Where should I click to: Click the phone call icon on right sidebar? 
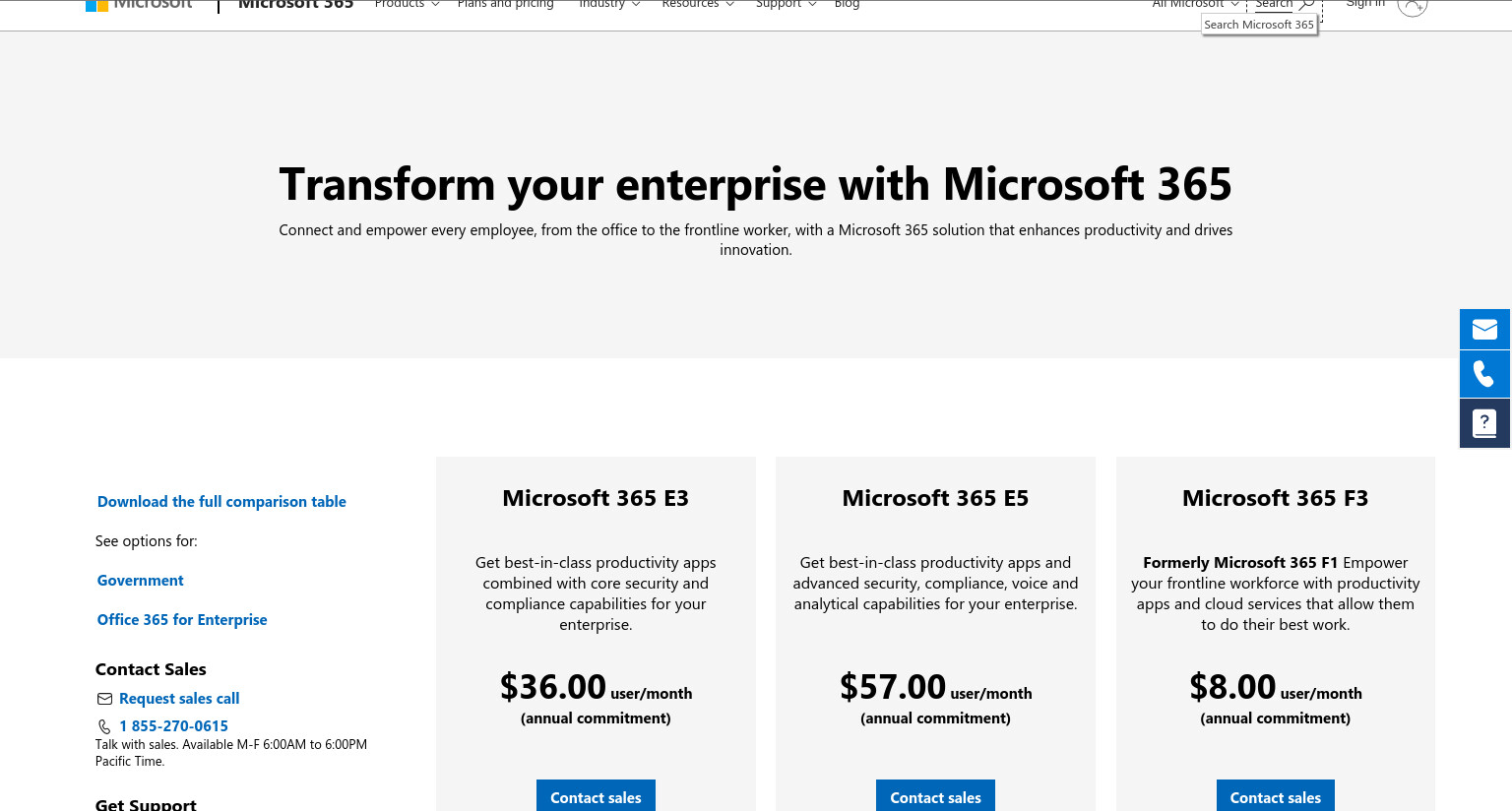click(x=1484, y=374)
